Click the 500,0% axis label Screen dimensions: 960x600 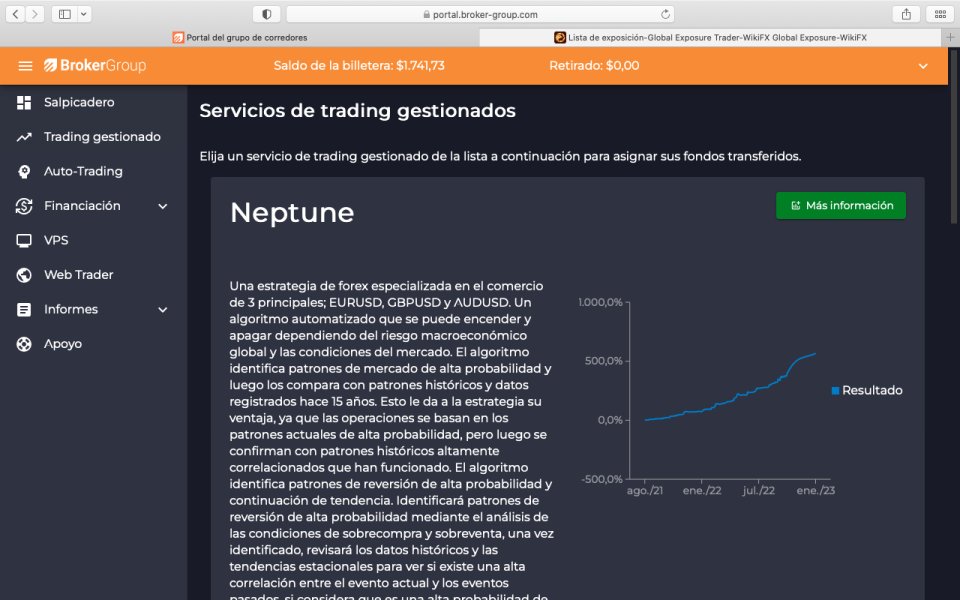(604, 361)
